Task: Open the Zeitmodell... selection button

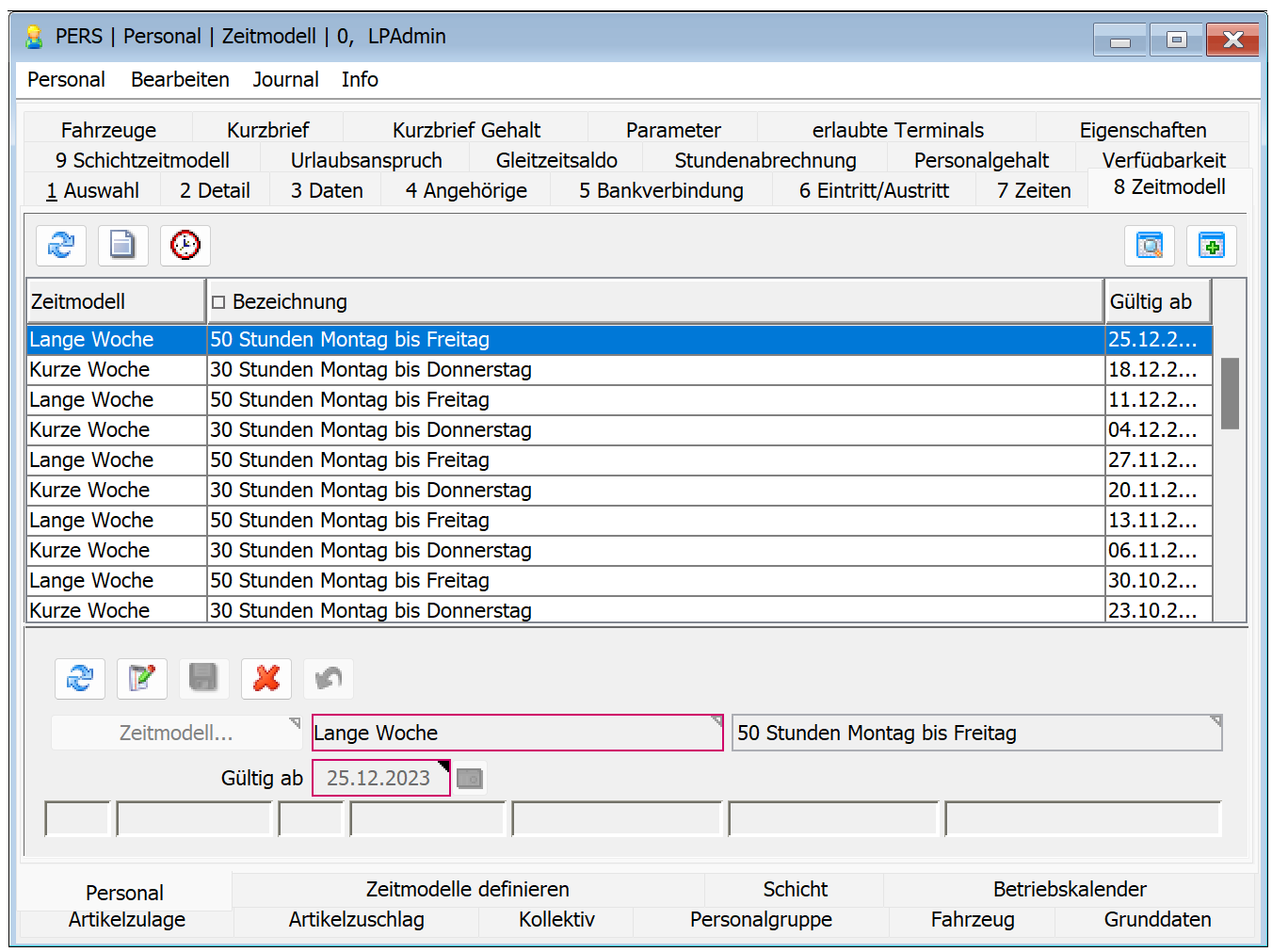Action: (x=176, y=734)
